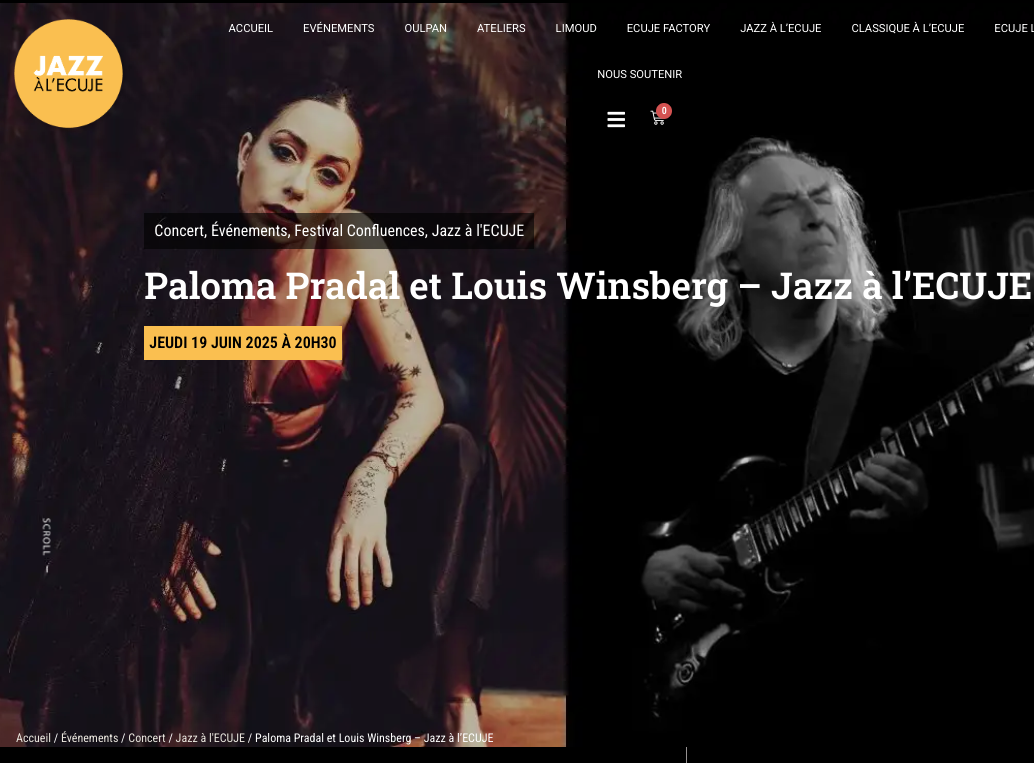Navigate to LIMOUD in the top menu
This screenshot has width=1034, height=763.
click(x=576, y=28)
